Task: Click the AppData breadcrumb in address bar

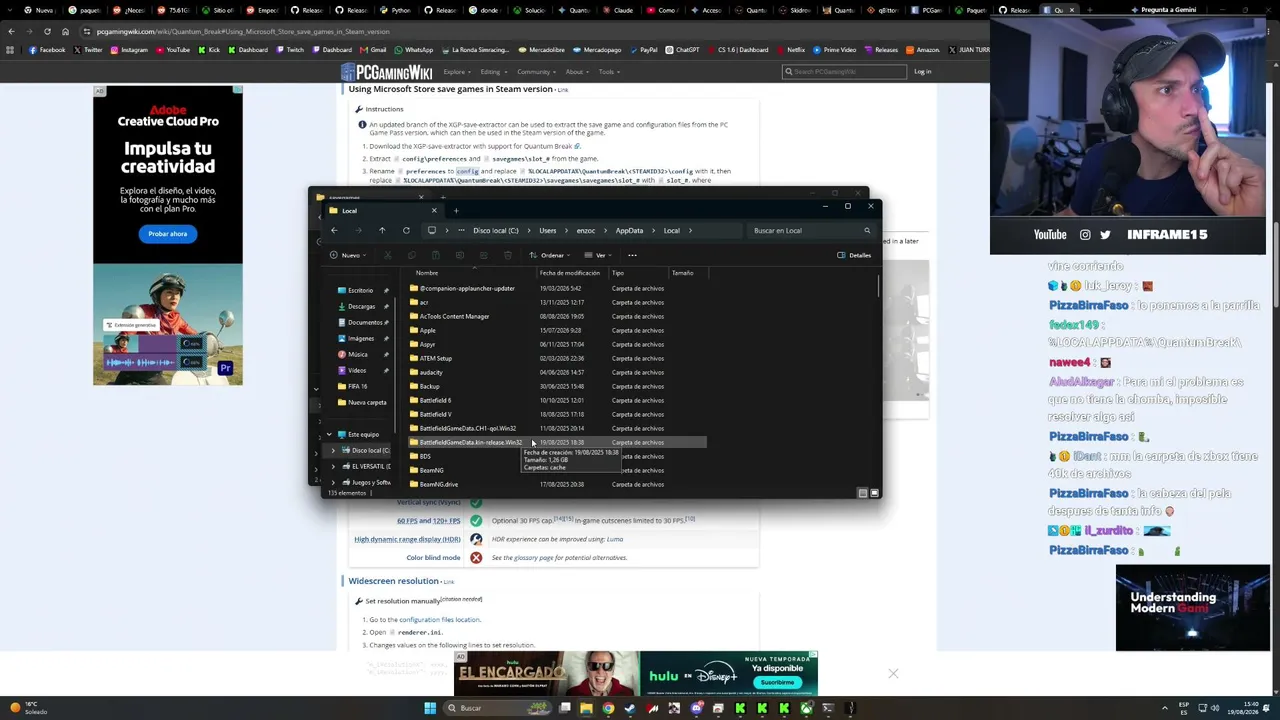Action: click(629, 231)
